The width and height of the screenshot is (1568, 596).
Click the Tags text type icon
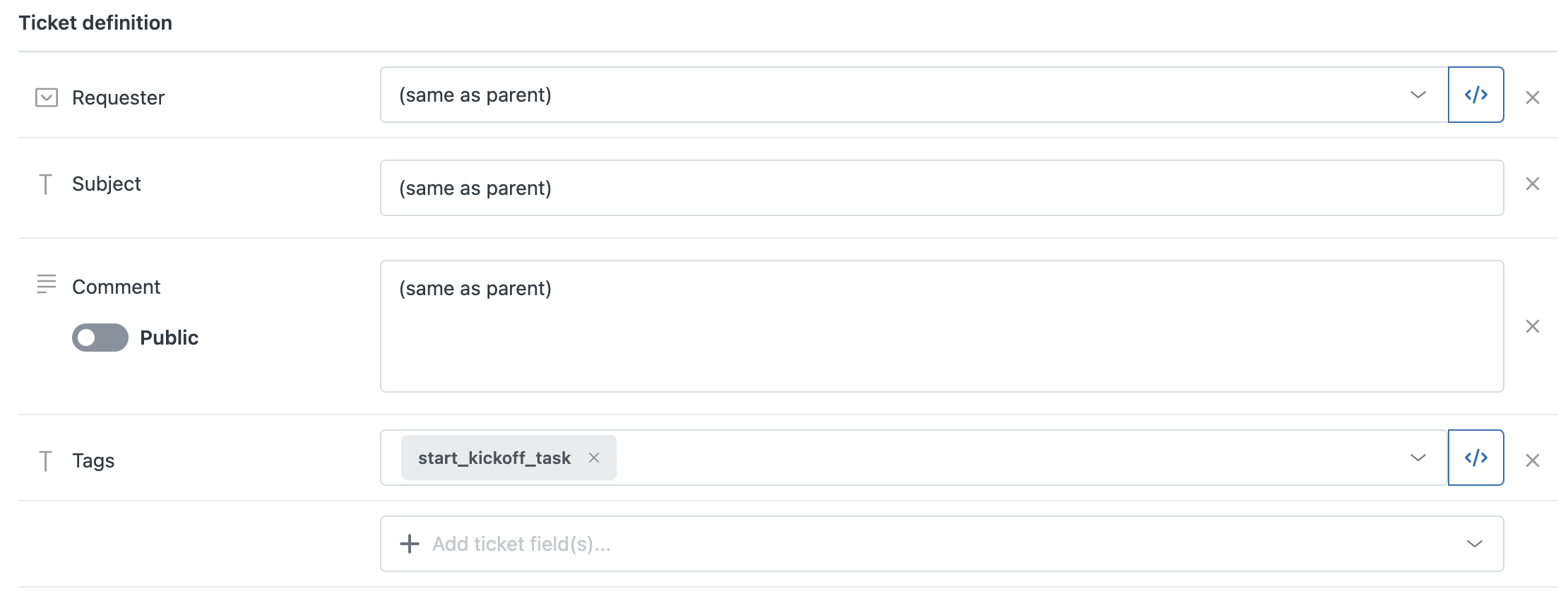(46, 461)
